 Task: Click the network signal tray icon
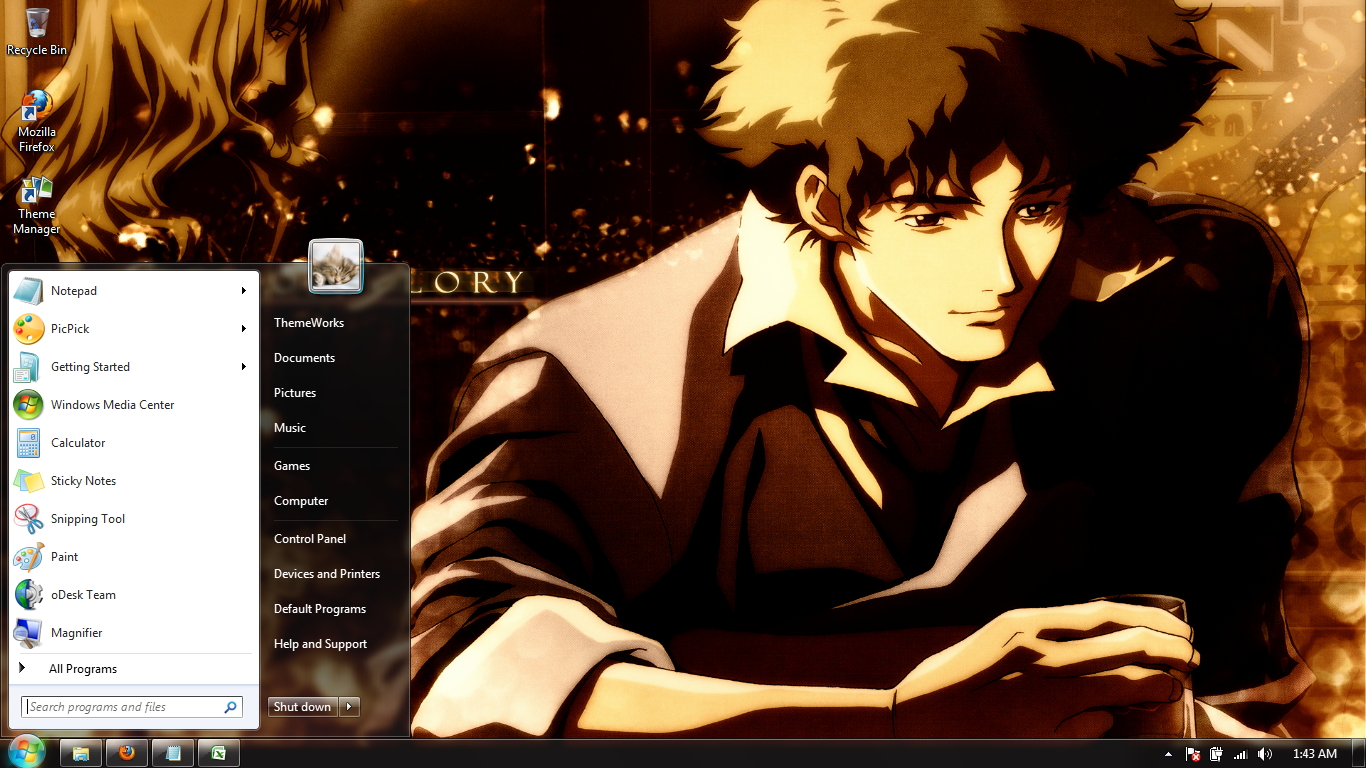(1241, 754)
